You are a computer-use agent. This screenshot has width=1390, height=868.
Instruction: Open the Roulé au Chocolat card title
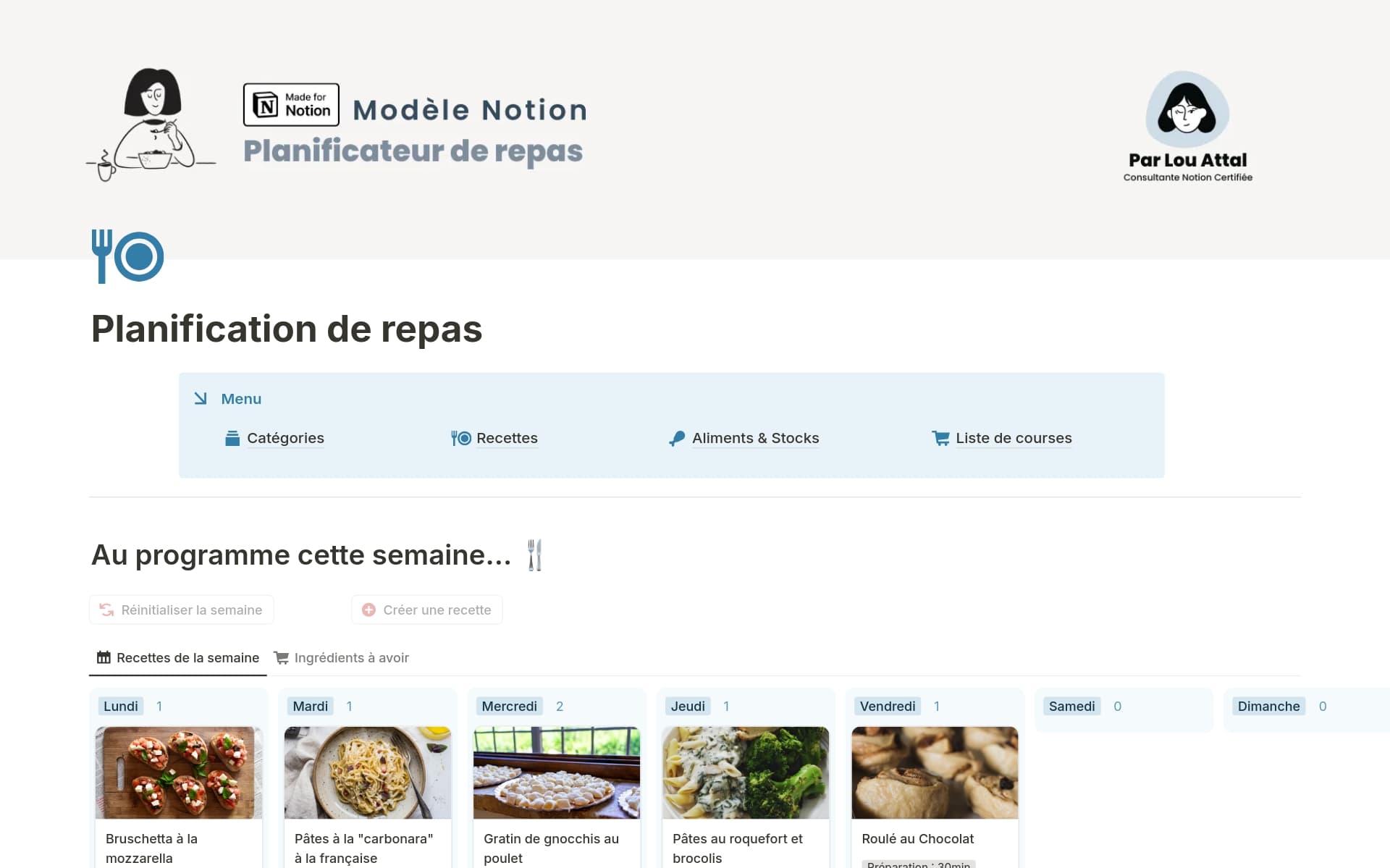(x=917, y=838)
